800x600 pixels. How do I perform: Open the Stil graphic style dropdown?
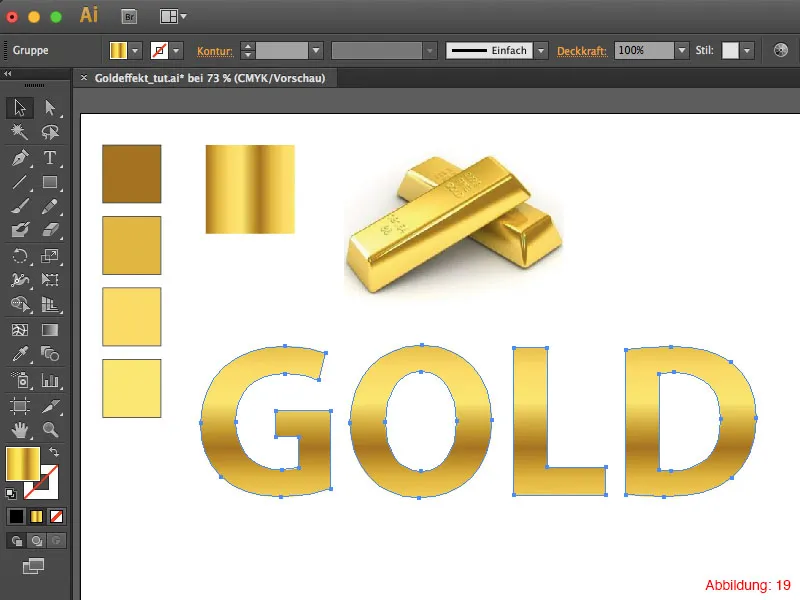tap(747, 51)
